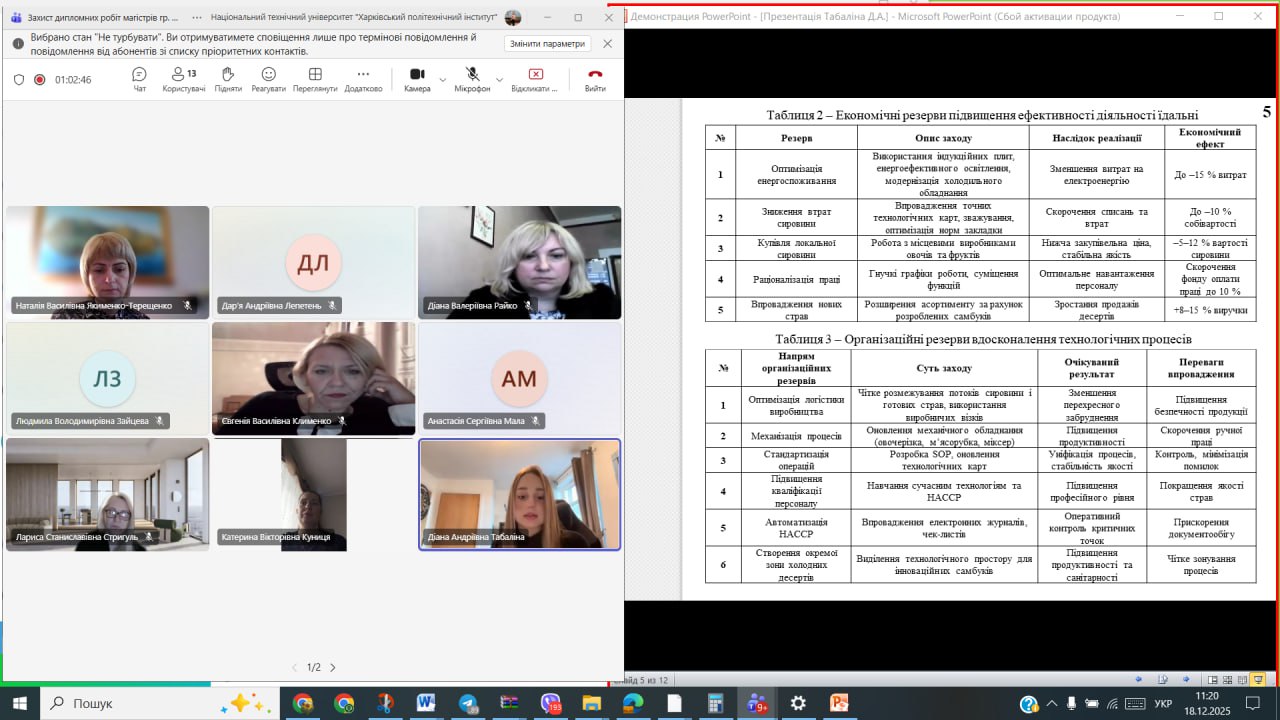Toggle the camera on or off
The height and width of the screenshot is (720, 1280).
click(417, 79)
